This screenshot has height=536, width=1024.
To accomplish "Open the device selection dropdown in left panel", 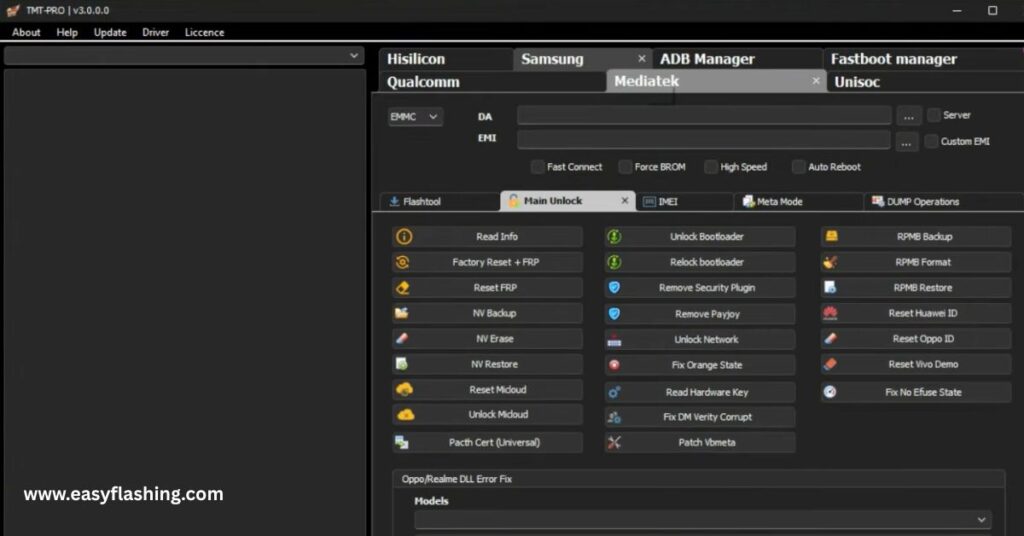I will (x=184, y=55).
